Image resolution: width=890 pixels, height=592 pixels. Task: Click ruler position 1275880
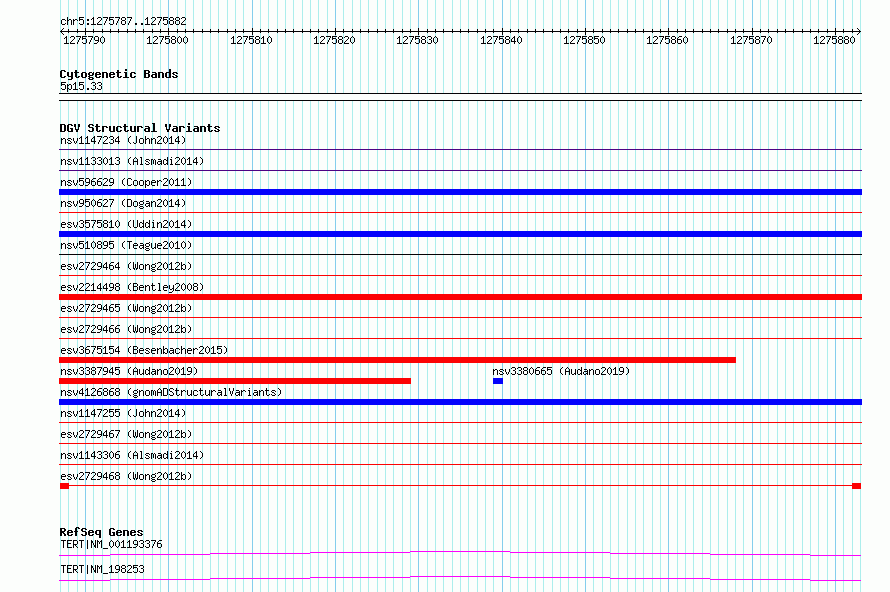[x=834, y=40]
